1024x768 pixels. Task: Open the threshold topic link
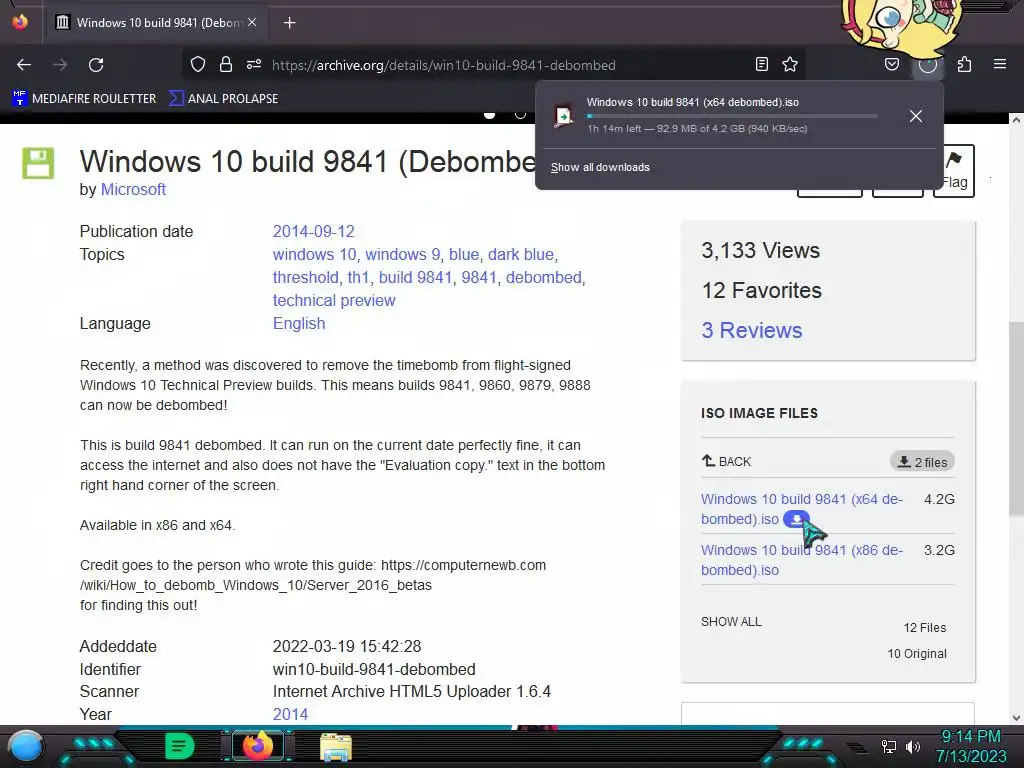pyautogui.click(x=306, y=278)
